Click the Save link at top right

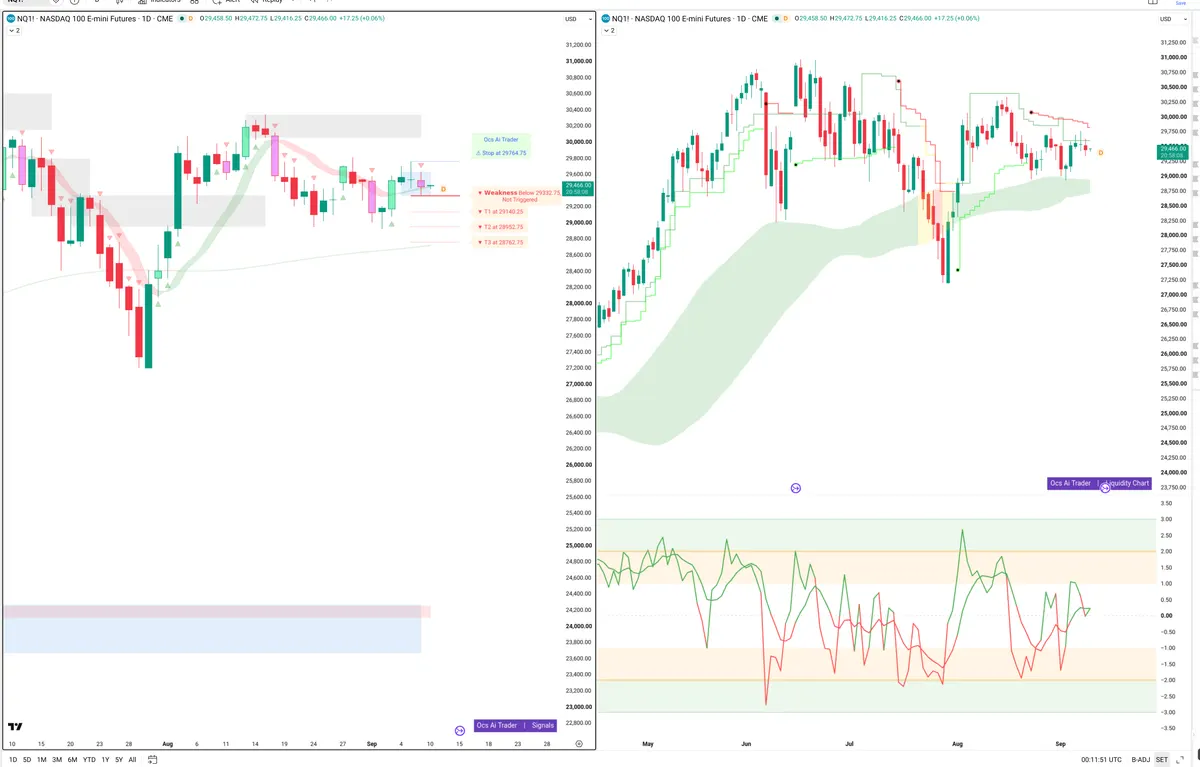click(1182, 3)
